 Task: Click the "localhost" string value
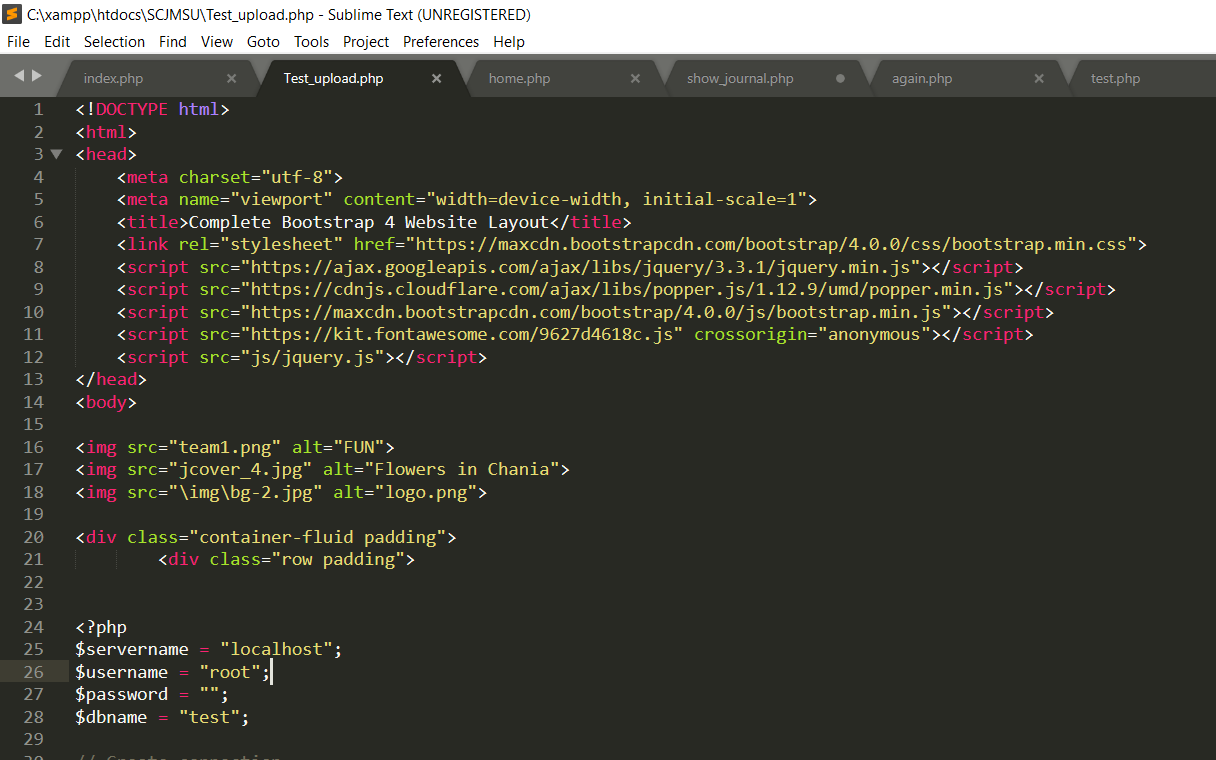tap(276, 649)
